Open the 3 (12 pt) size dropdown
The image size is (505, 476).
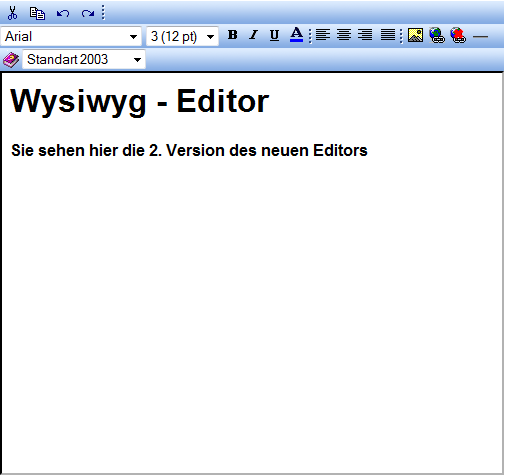click(182, 36)
